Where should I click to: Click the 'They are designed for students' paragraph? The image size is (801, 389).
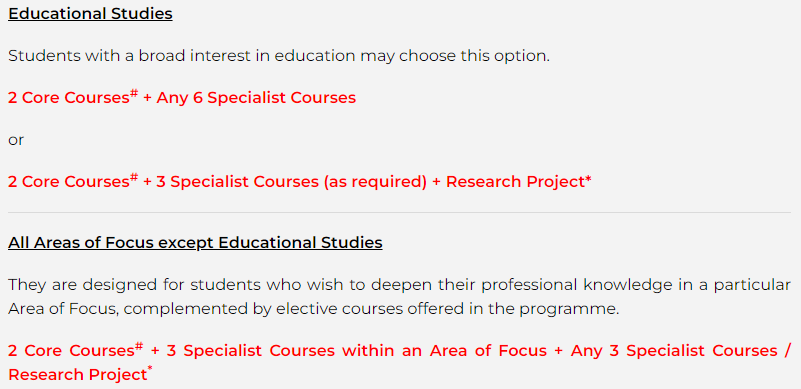[x=399, y=297]
